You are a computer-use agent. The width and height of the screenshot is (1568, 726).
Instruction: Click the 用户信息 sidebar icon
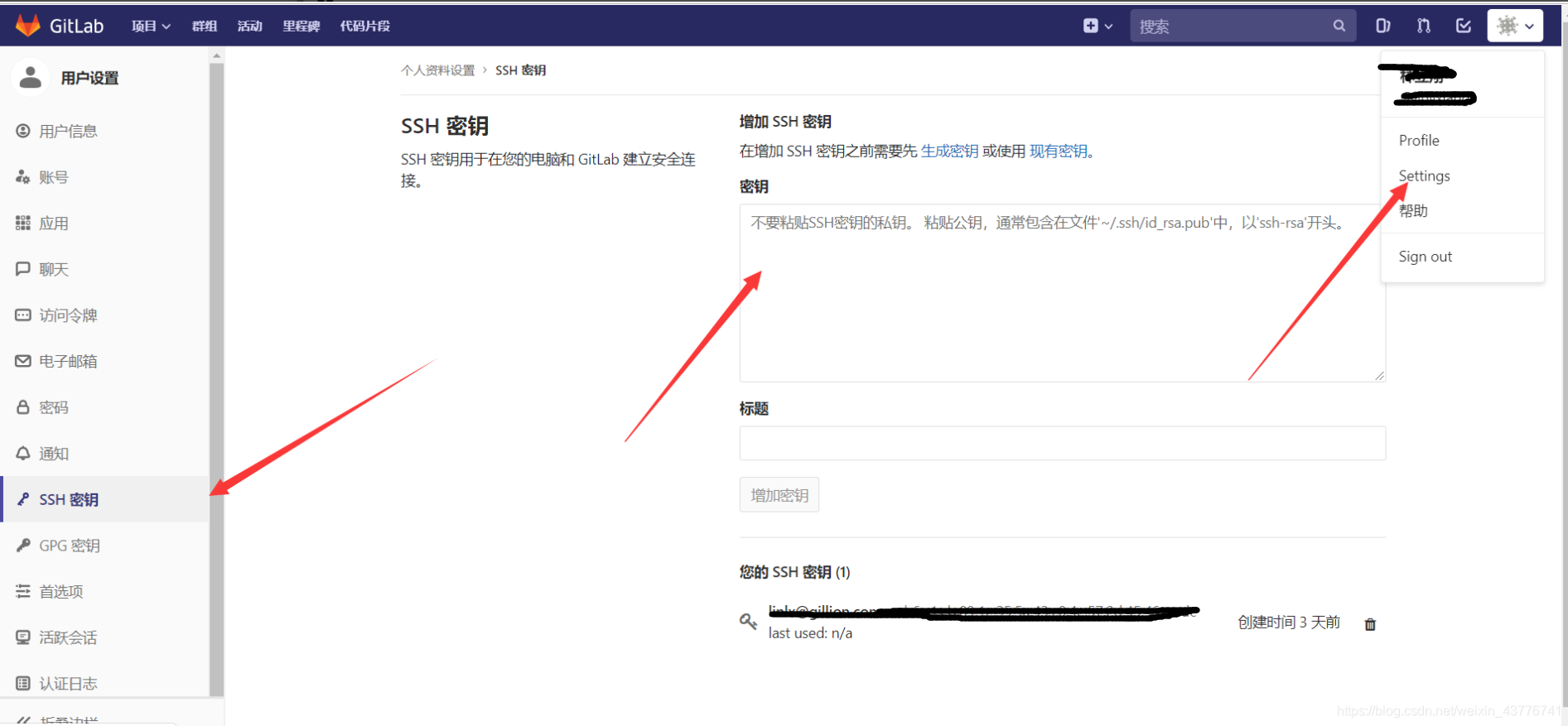(x=23, y=131)
